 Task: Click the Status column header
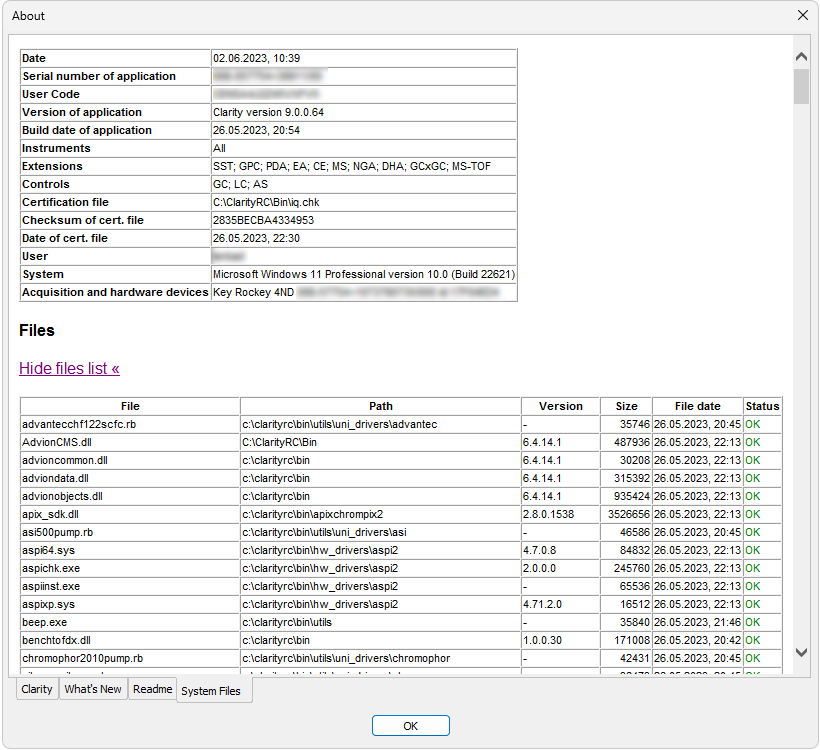coord(762,406)
